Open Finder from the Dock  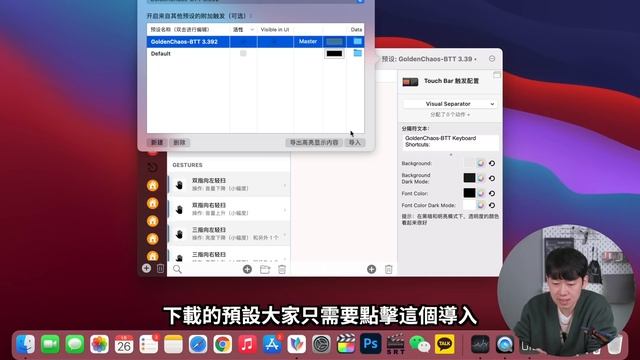point(25,344)
